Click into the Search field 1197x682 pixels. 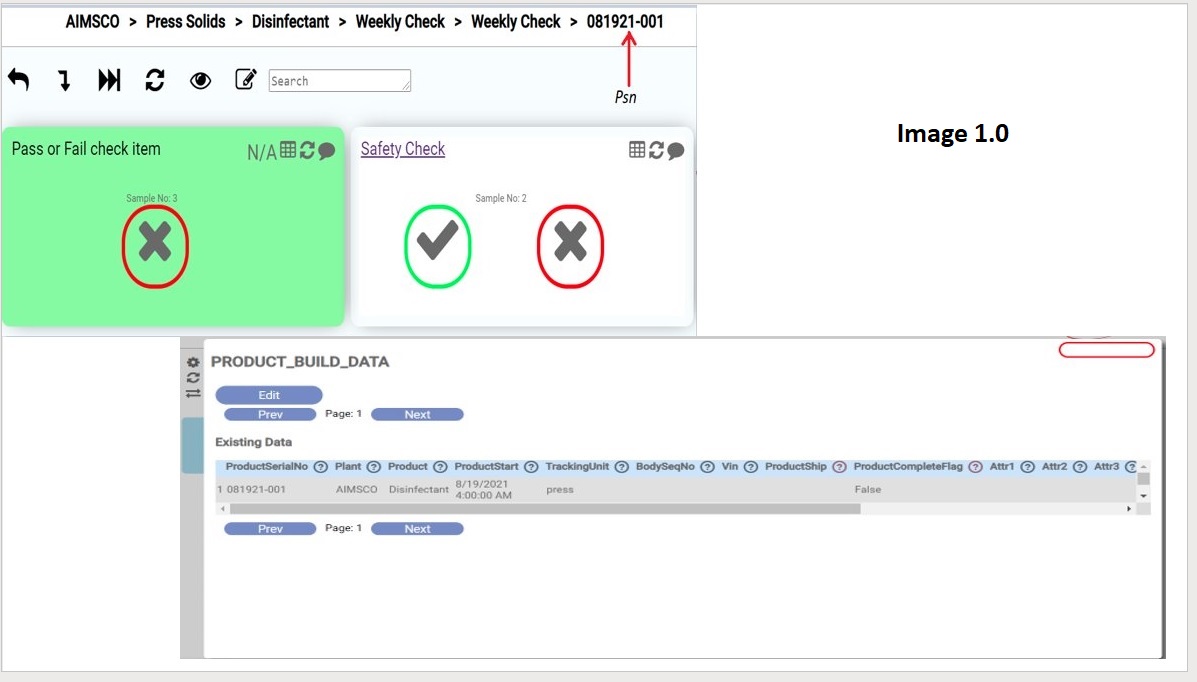340,81
